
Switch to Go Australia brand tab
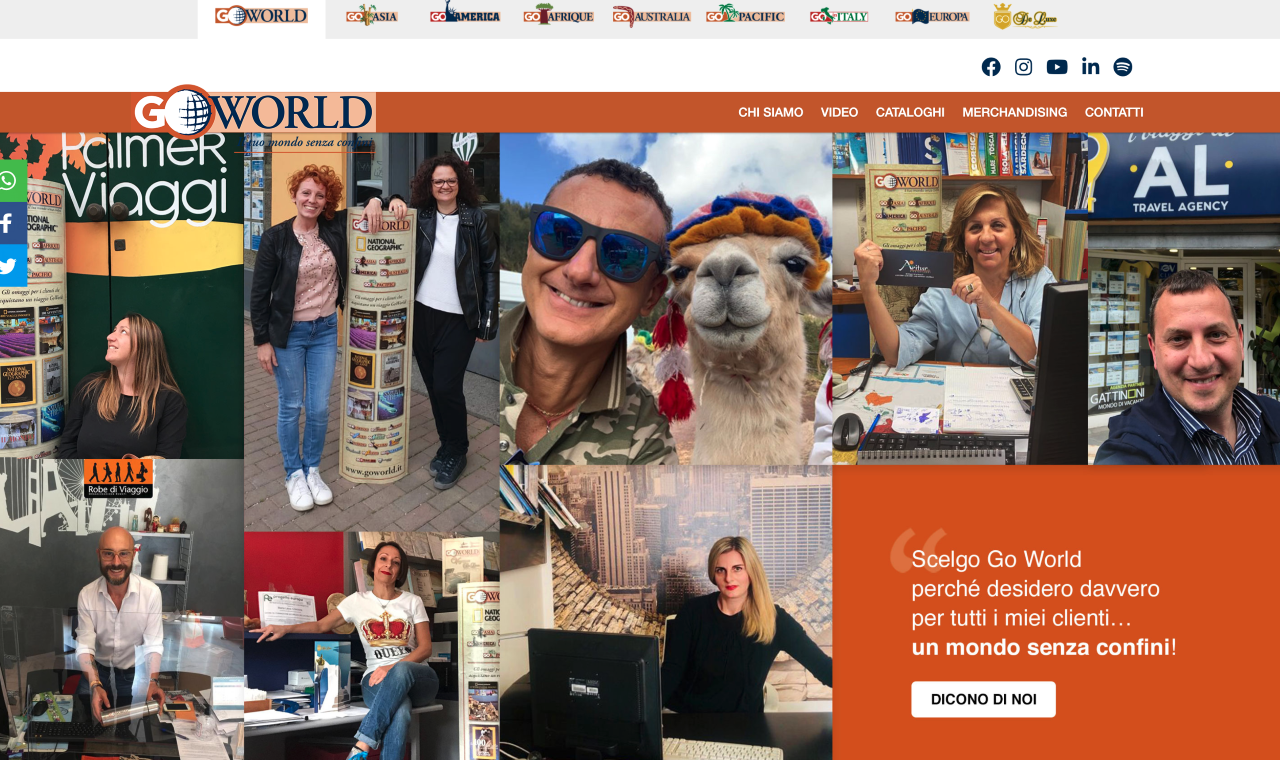tap(652, 16)
